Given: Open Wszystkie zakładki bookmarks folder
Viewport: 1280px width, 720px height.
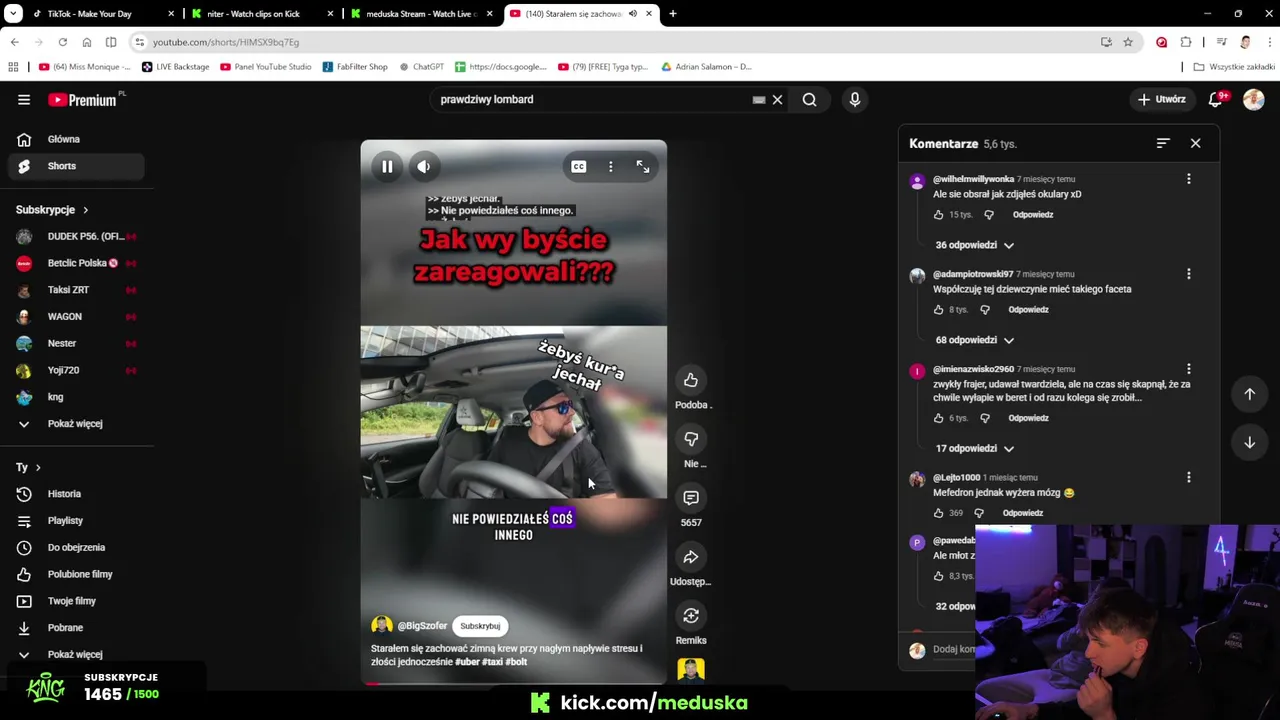Looking at the screenshot, I should coord(1234,67).
